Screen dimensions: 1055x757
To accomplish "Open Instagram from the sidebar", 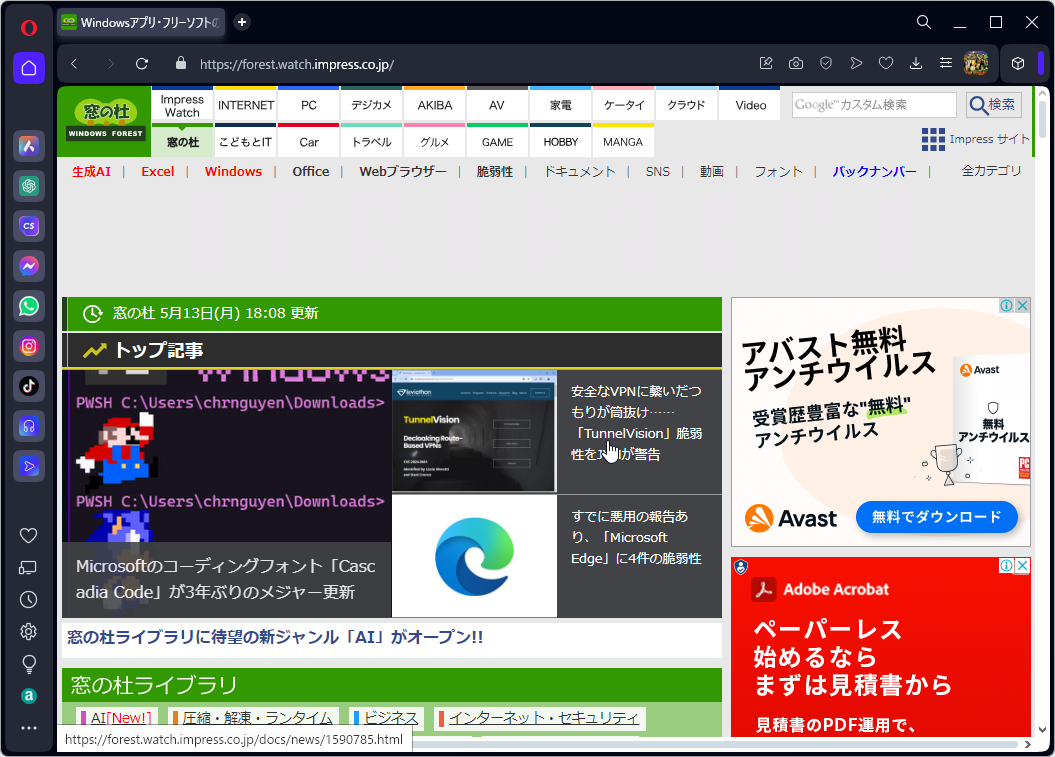I will 28,346.
